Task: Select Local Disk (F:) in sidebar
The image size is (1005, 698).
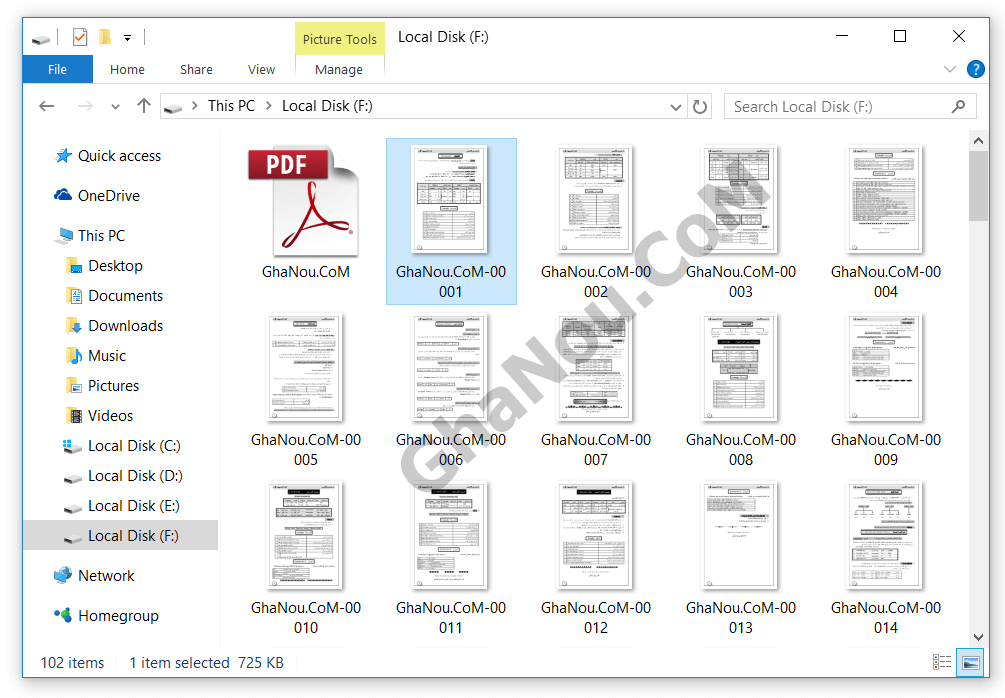Action: [120, 536]
